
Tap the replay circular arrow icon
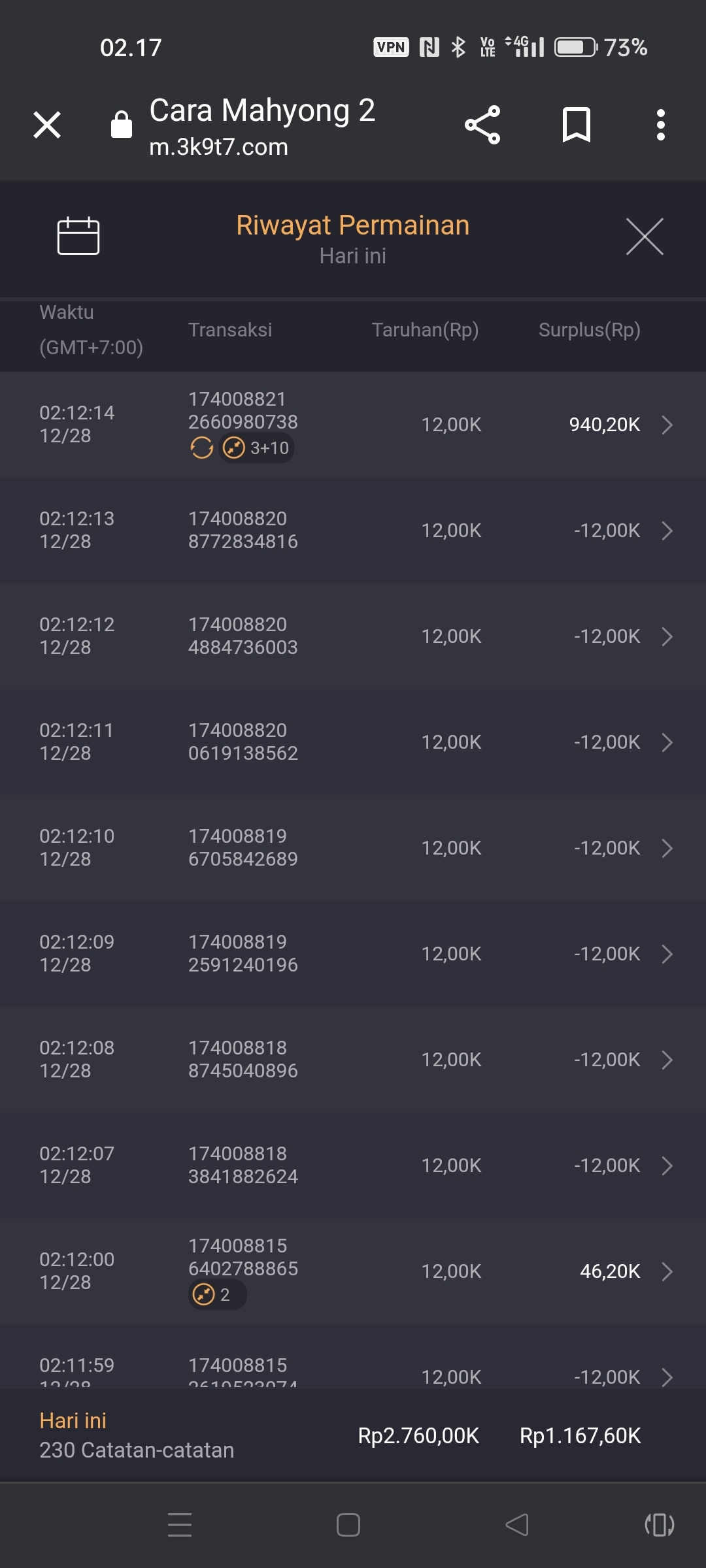pos(201,448)
